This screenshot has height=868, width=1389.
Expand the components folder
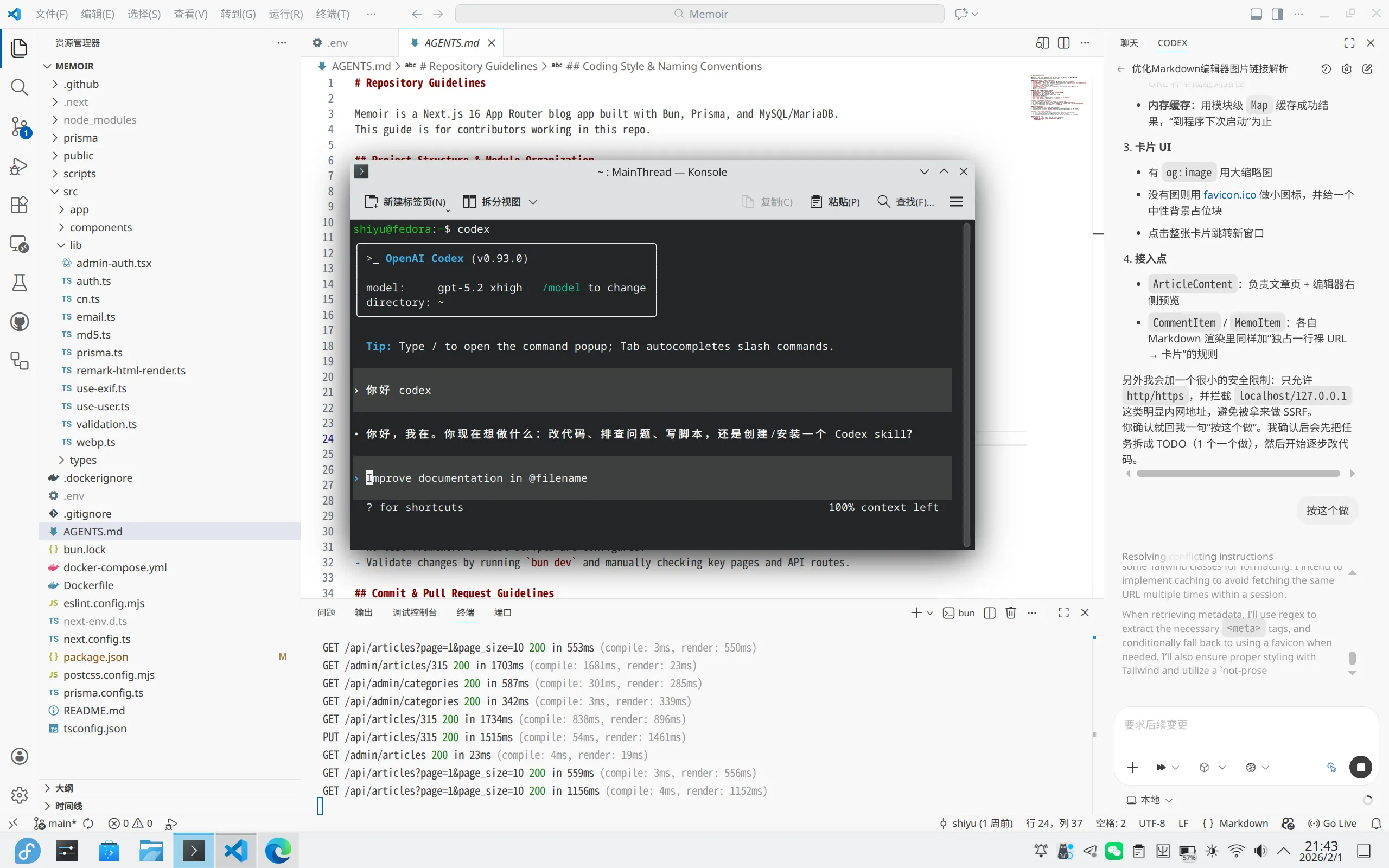[x=100, y=227]
